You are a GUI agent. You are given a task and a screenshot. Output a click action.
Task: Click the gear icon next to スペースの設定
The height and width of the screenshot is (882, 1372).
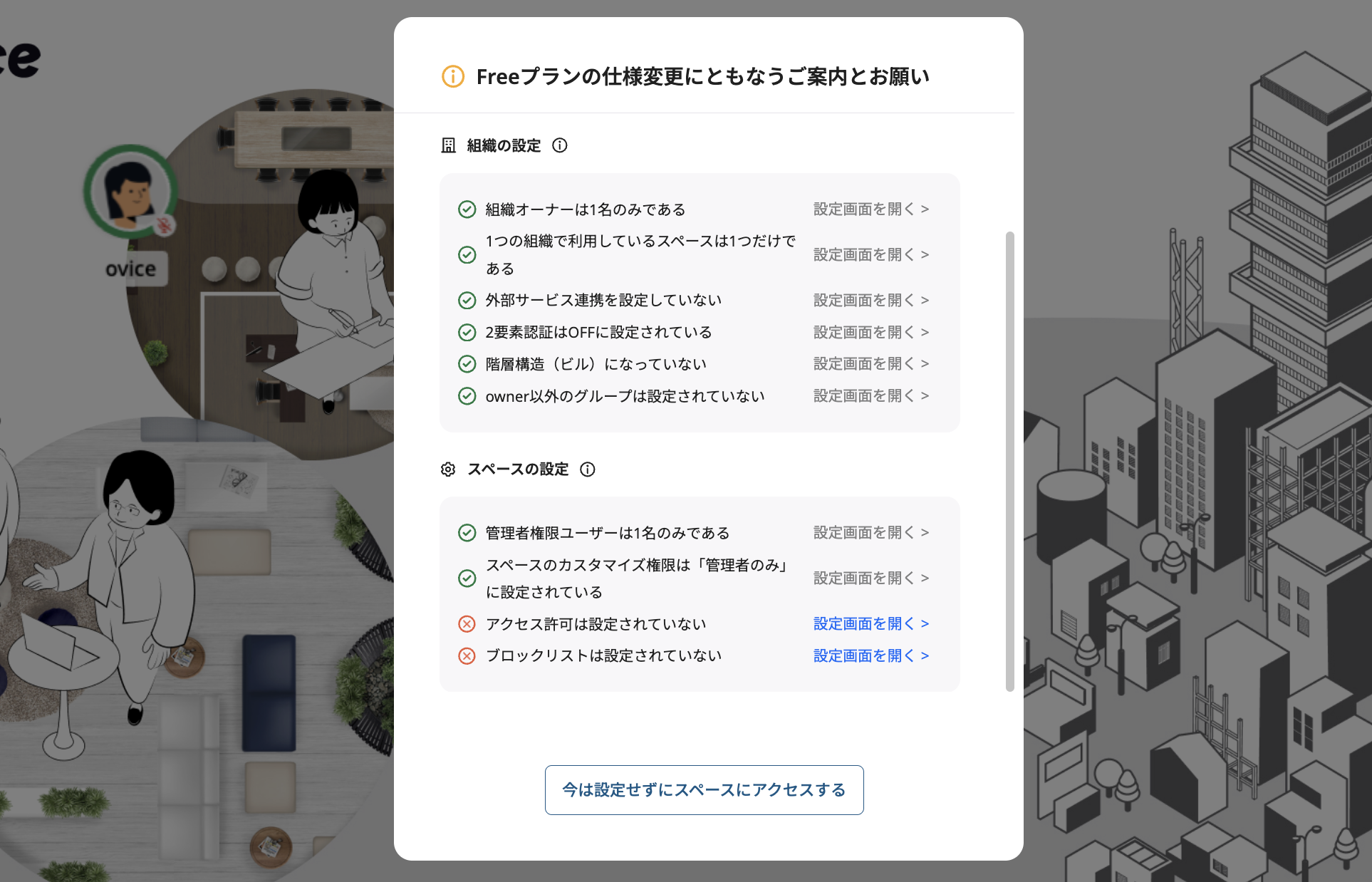[x=448, y=469]
